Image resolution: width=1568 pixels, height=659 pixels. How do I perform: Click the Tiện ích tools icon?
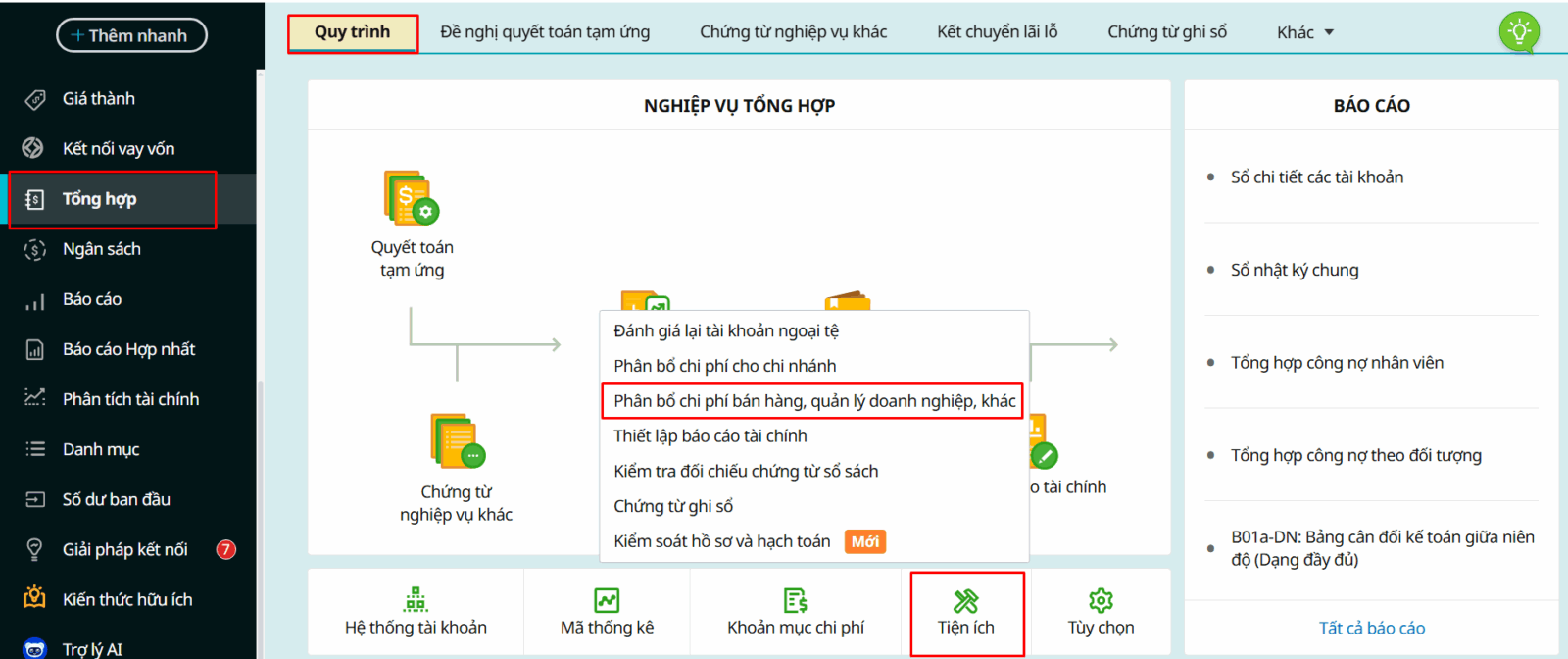click(966, 600)
